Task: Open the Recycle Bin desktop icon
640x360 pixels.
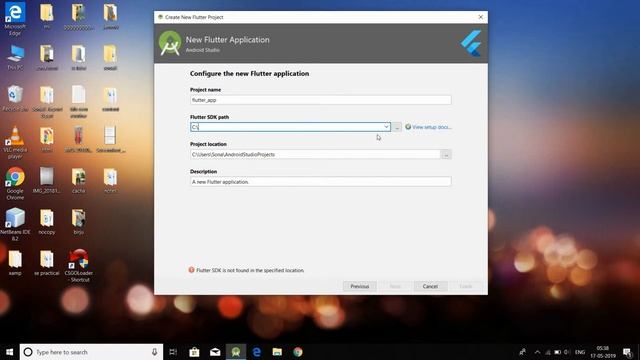Action: point(15,98)
